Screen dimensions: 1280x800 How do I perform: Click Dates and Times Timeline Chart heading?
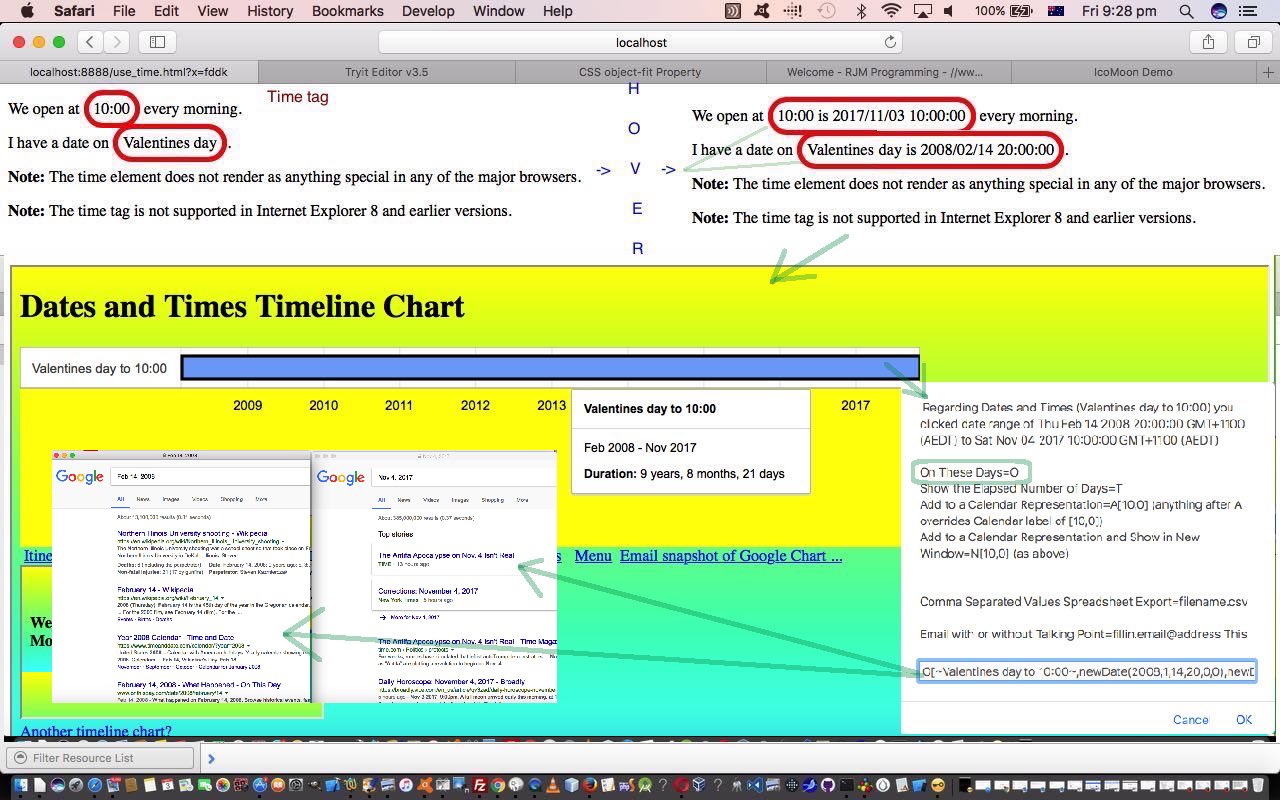[242, 306]
